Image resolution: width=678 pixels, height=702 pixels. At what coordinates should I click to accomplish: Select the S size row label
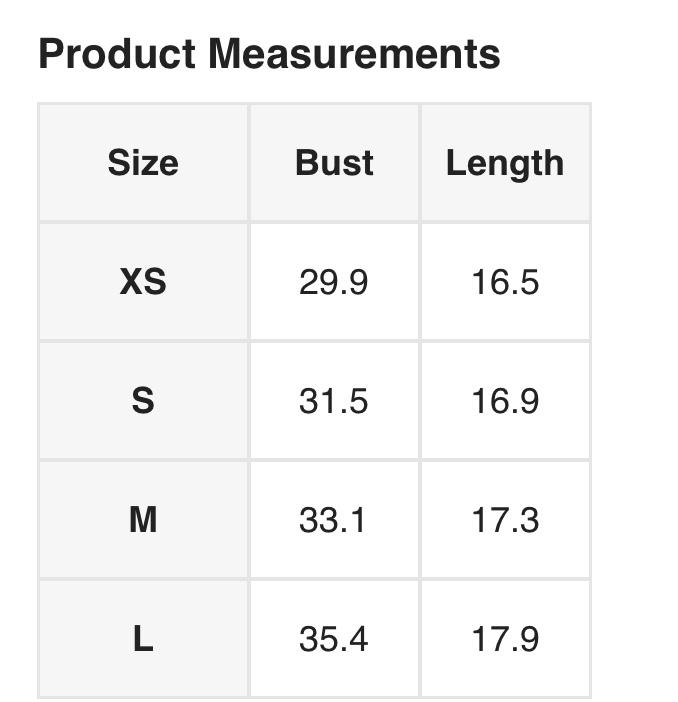pos(143,401)
